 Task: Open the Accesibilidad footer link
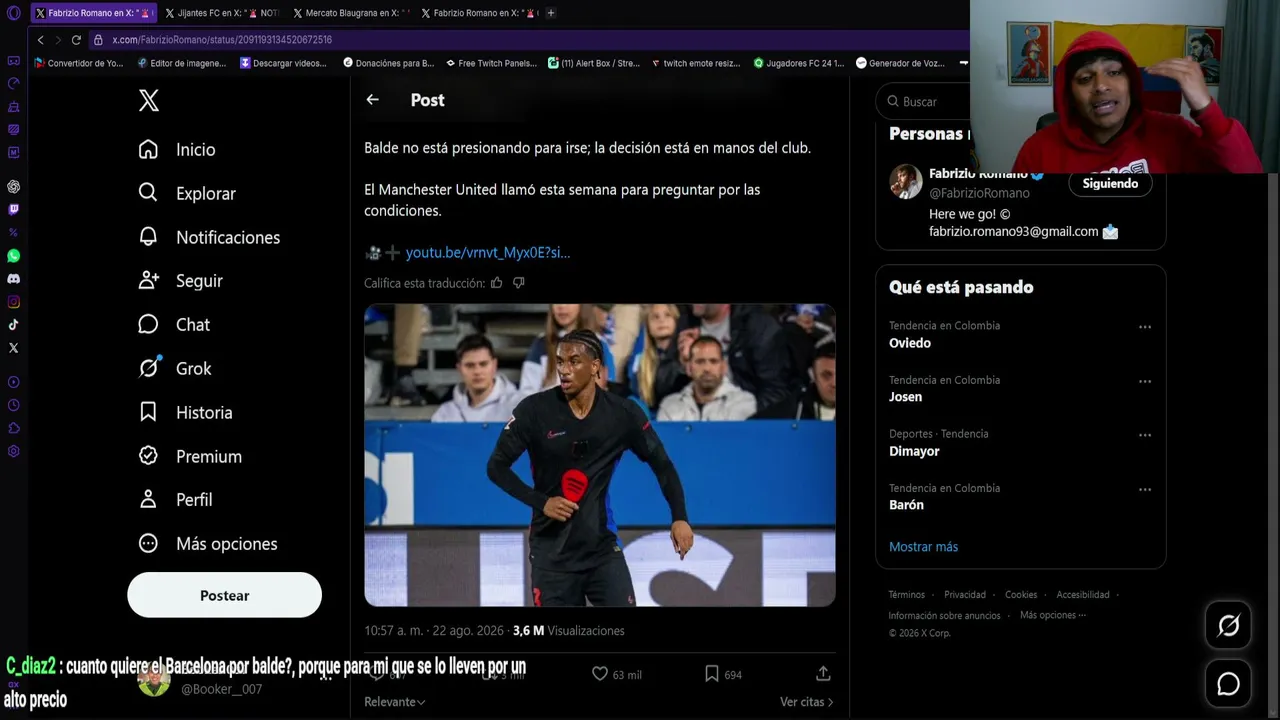(1083, 595)
